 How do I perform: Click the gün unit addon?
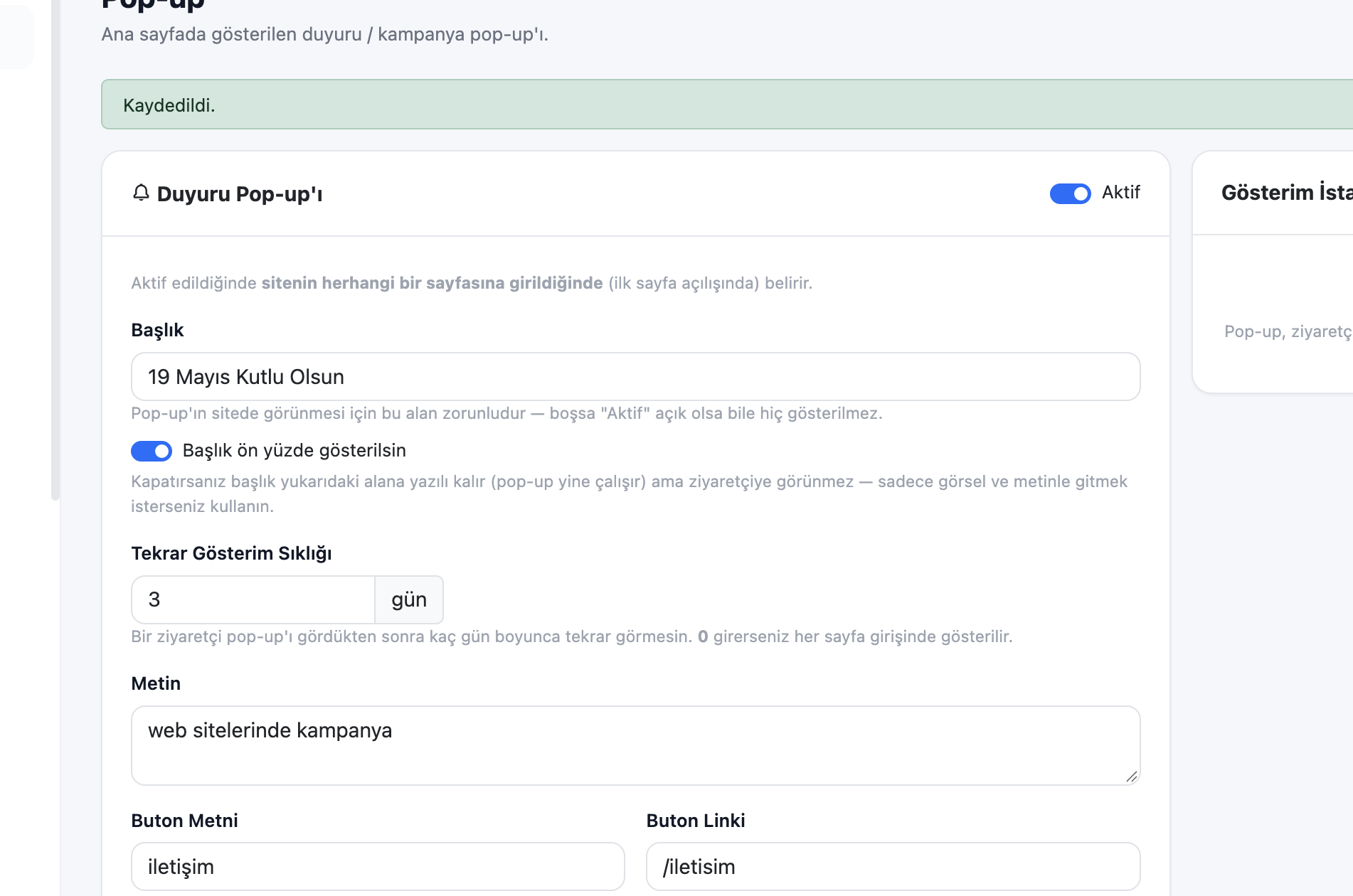click(x=409, y=599)
